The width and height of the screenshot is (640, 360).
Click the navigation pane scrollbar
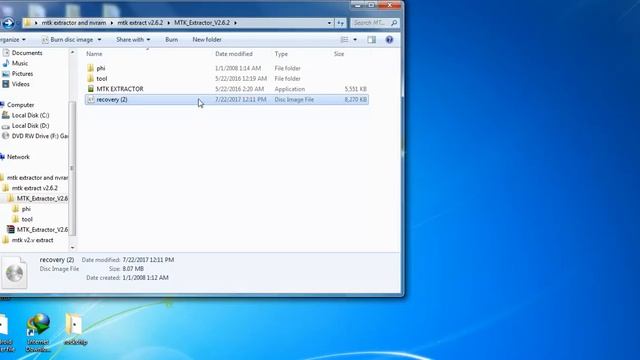(x=72, y=167)
